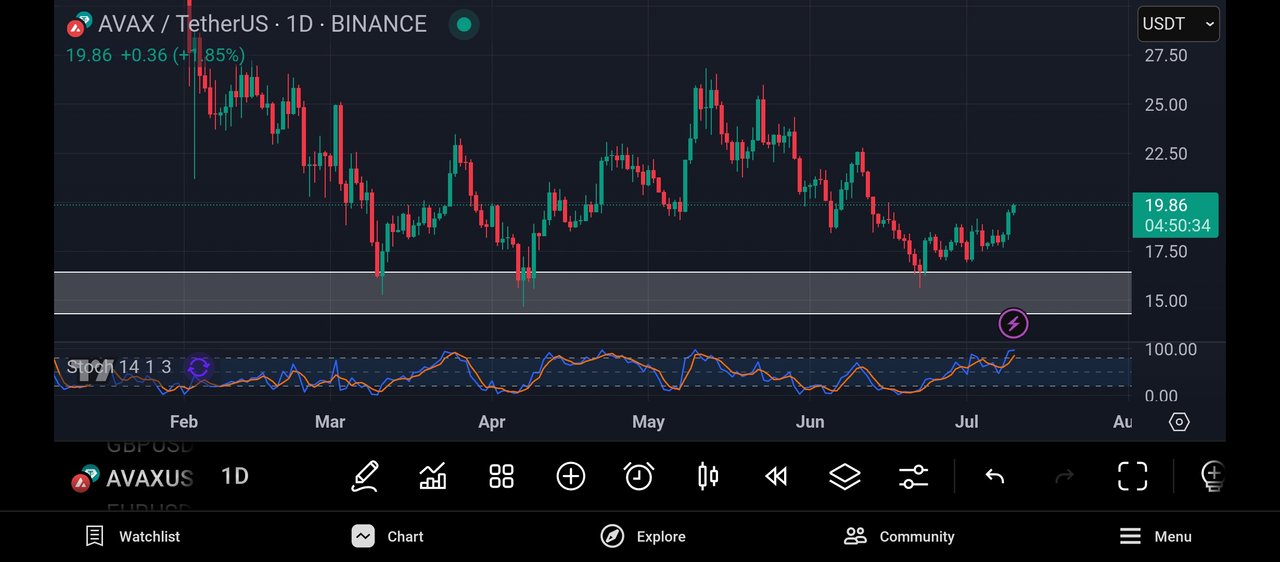Open the AVAXUS symbol search
The image size is (1280, 562).
pos(133,478)
